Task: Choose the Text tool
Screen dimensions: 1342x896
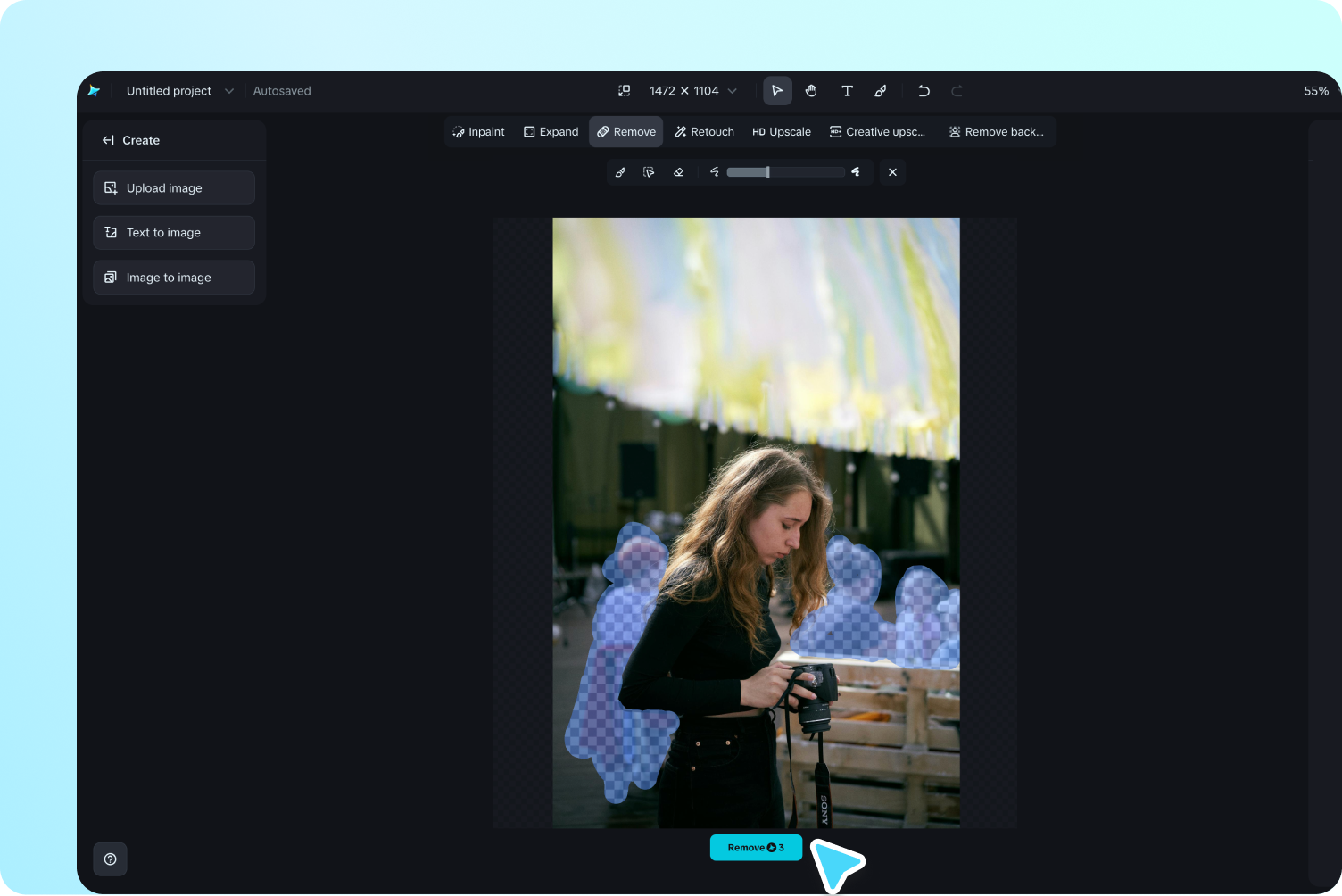Action: (x=847, y=91)
